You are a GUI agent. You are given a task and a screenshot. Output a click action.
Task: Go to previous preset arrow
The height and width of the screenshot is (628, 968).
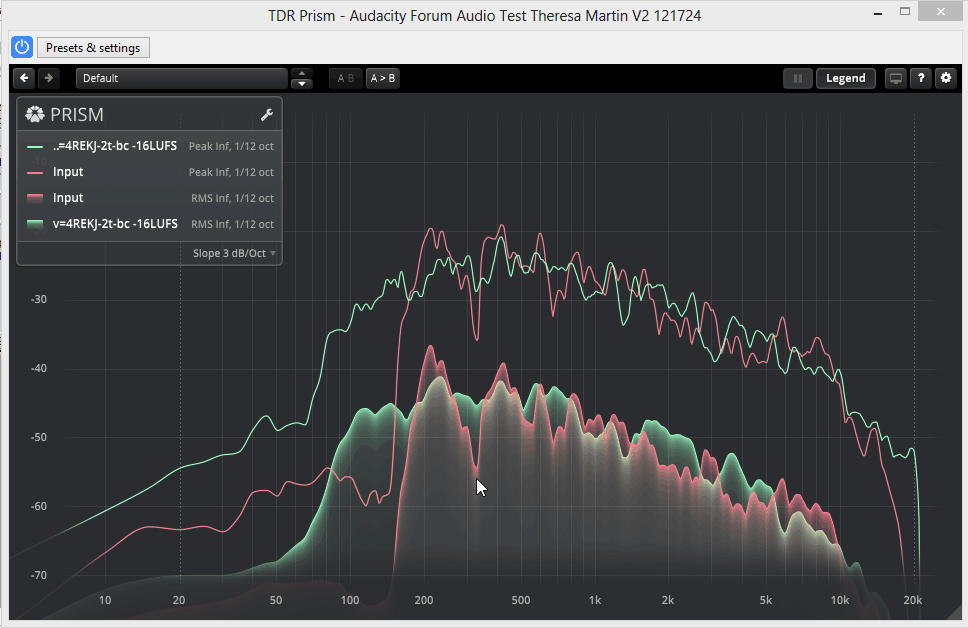(x=24, y=78)
